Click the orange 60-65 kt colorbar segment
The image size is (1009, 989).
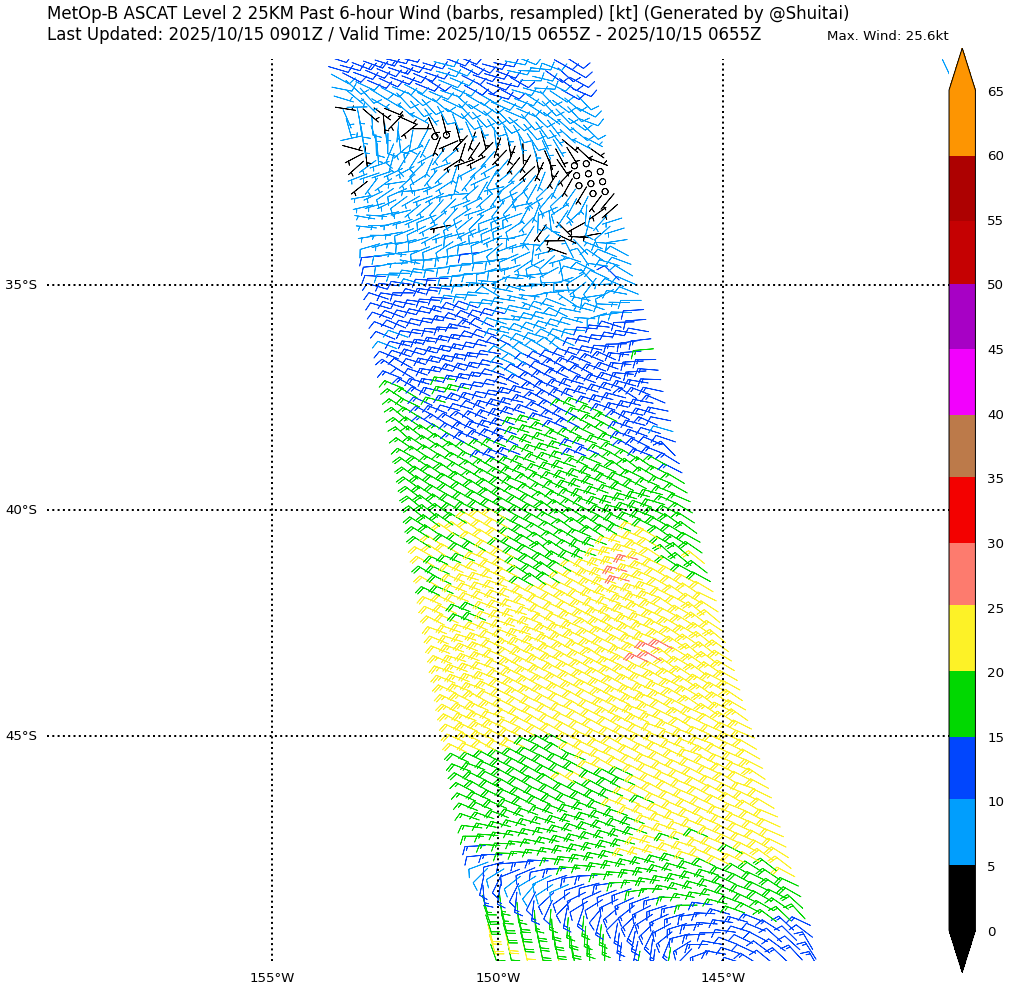[x=961, y=123]
